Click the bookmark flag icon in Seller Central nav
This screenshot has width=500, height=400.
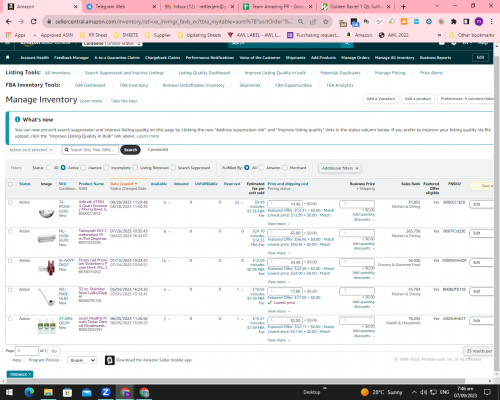[x=8, y=57]
